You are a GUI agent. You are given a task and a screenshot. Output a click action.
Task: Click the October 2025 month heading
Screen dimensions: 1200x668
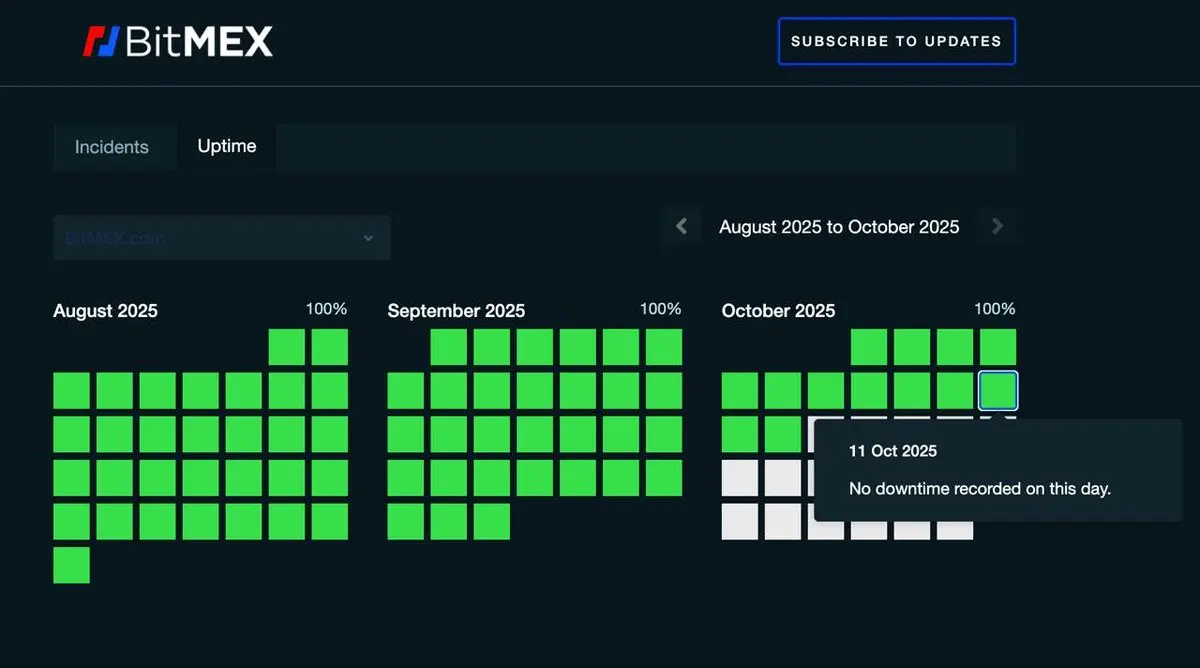778,311
